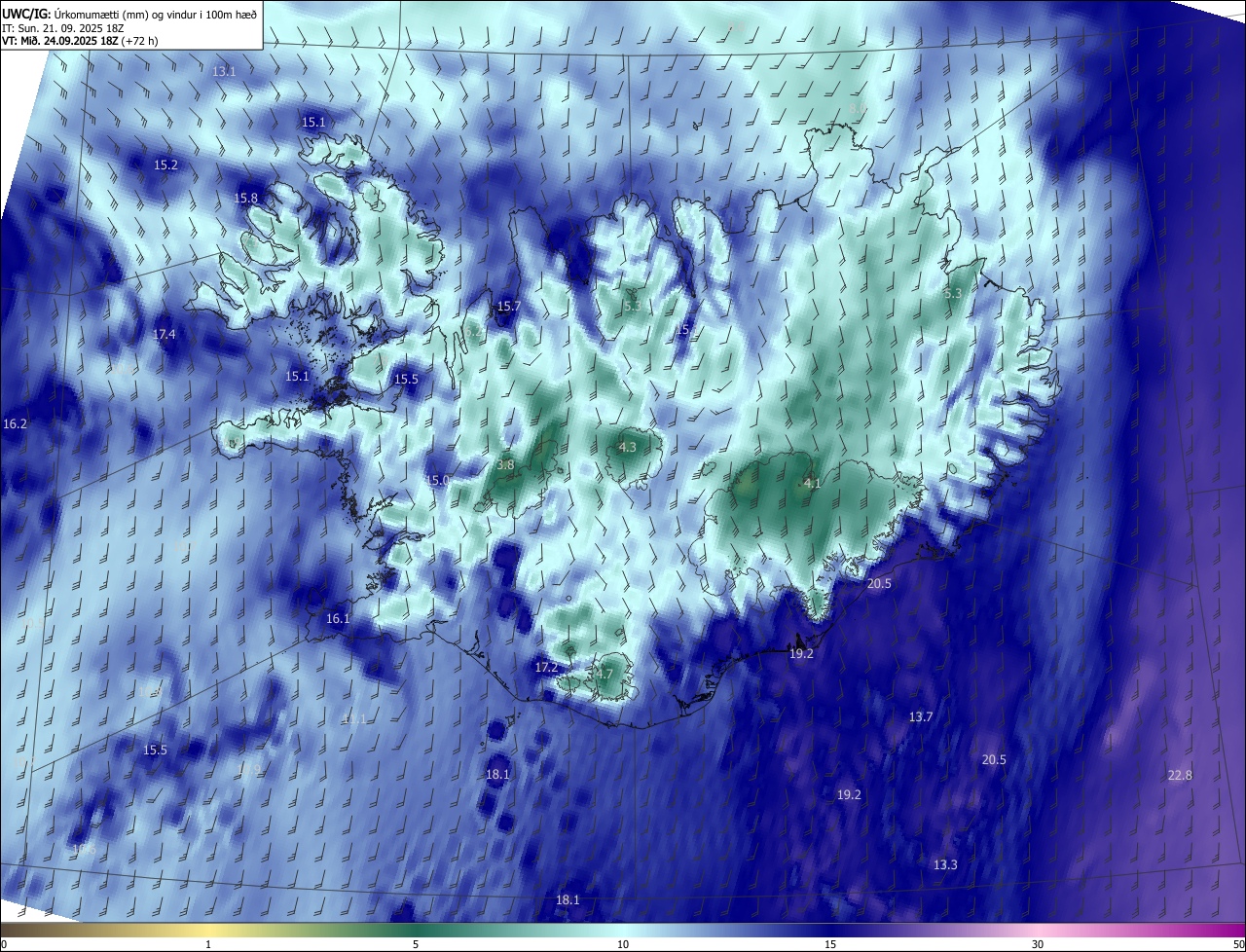Viewport: 1246px width, 952px height.
Task: Click the 15.2 value label
Action: click(166, 165)
